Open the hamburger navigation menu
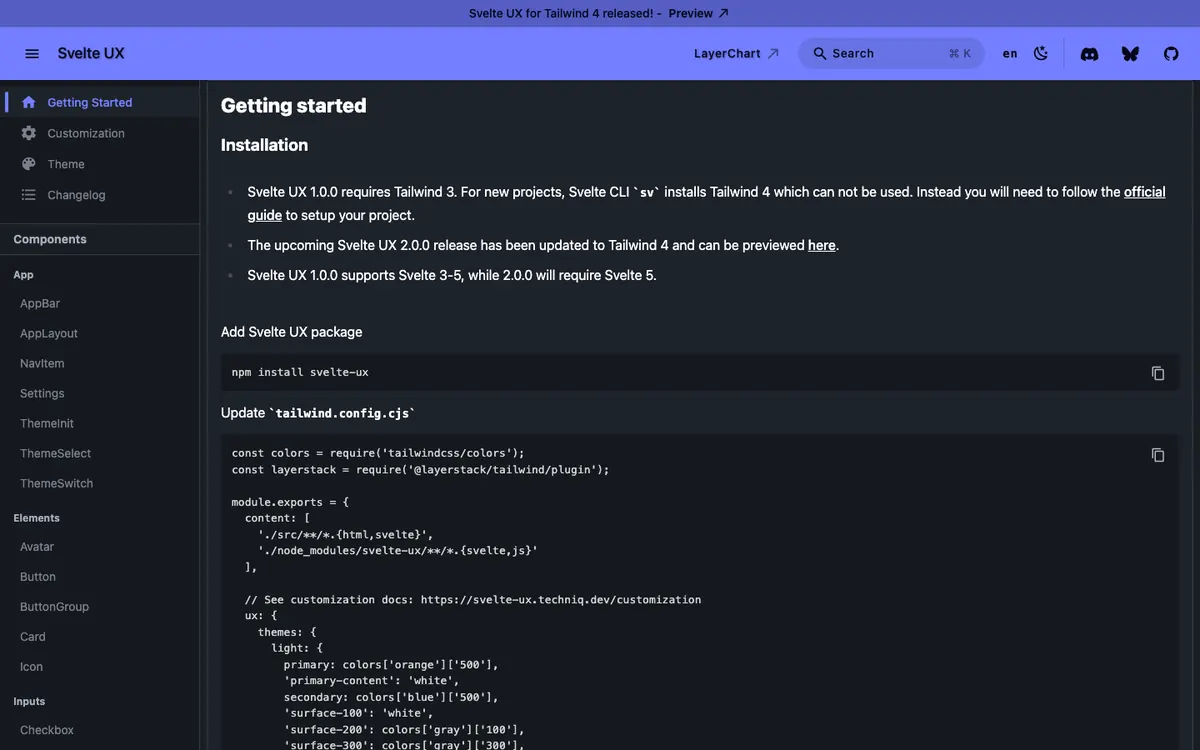The width and height of the screenshot is (1200, 750). click(32, 54)
